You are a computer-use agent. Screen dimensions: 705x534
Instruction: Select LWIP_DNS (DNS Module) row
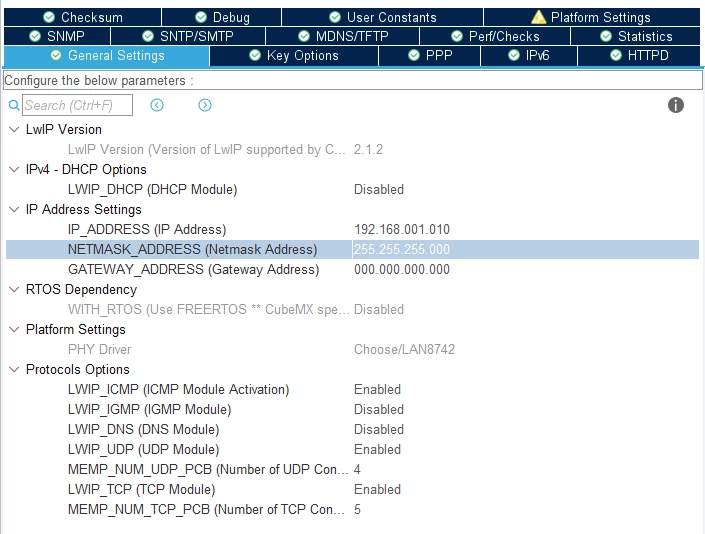pyautogui.click(x=352, y=429)
